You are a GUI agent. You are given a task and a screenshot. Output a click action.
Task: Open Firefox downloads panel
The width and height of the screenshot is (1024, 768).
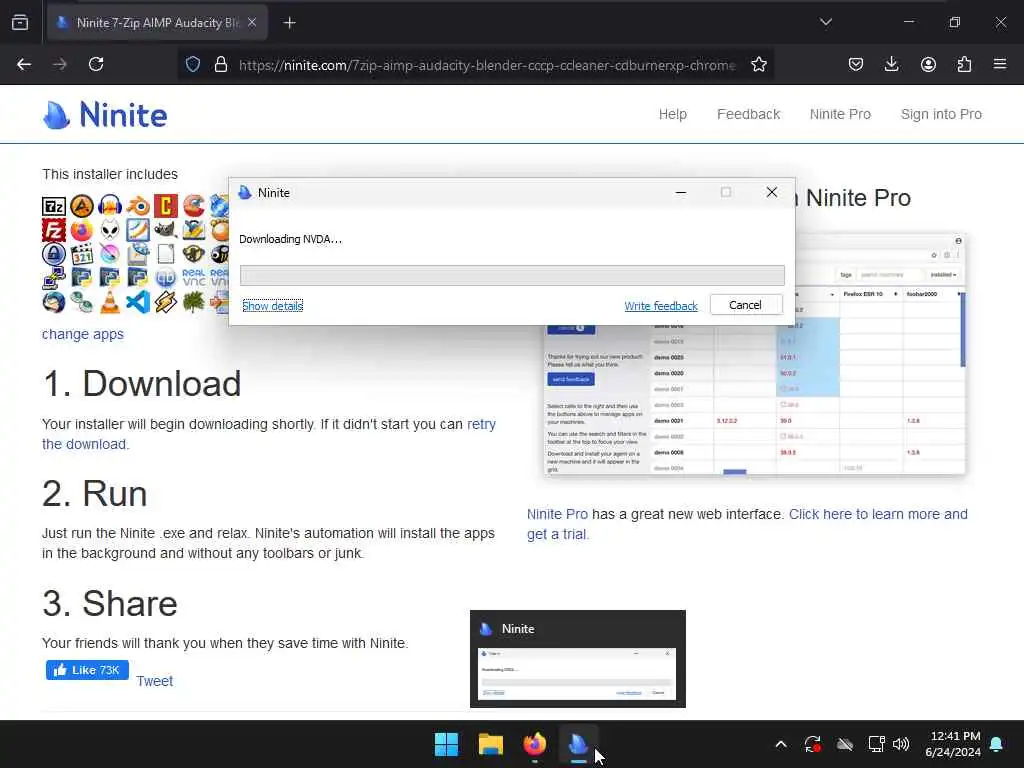(891, 64)
